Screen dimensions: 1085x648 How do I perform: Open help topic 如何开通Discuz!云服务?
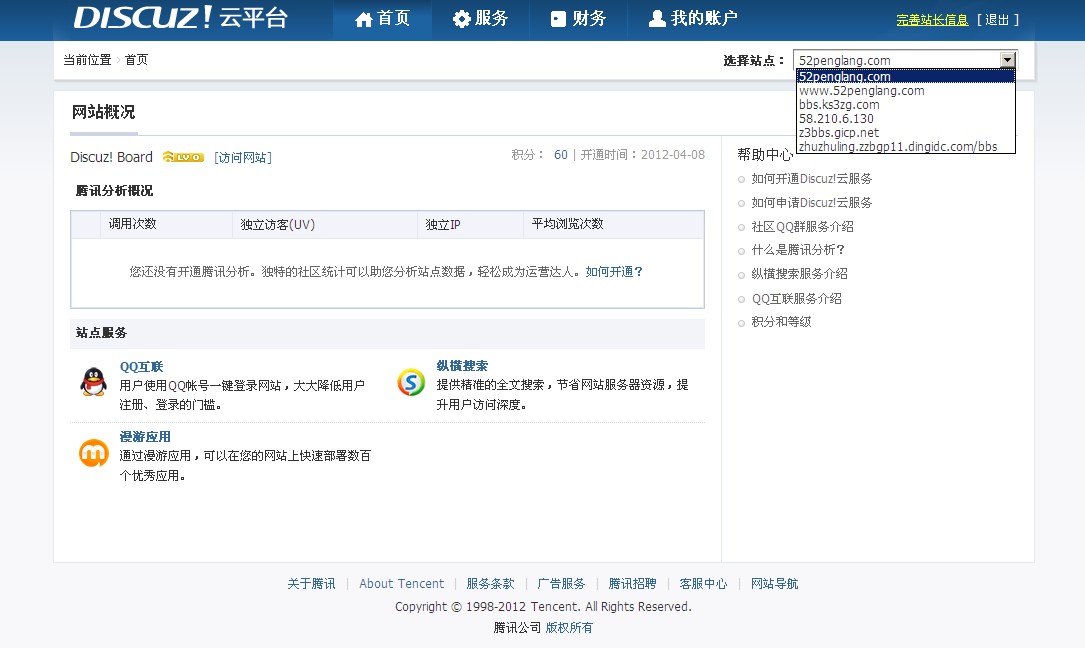[812, 179]
